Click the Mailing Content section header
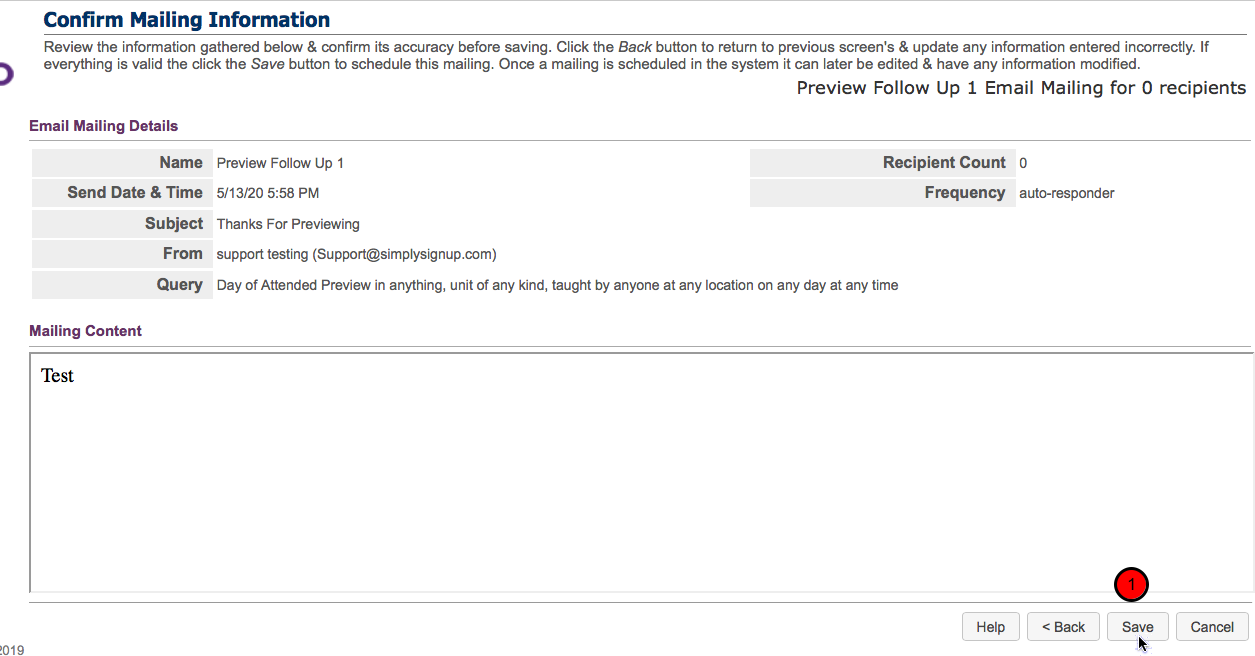This screenshot has width=1255, height=656. (86, 331)
